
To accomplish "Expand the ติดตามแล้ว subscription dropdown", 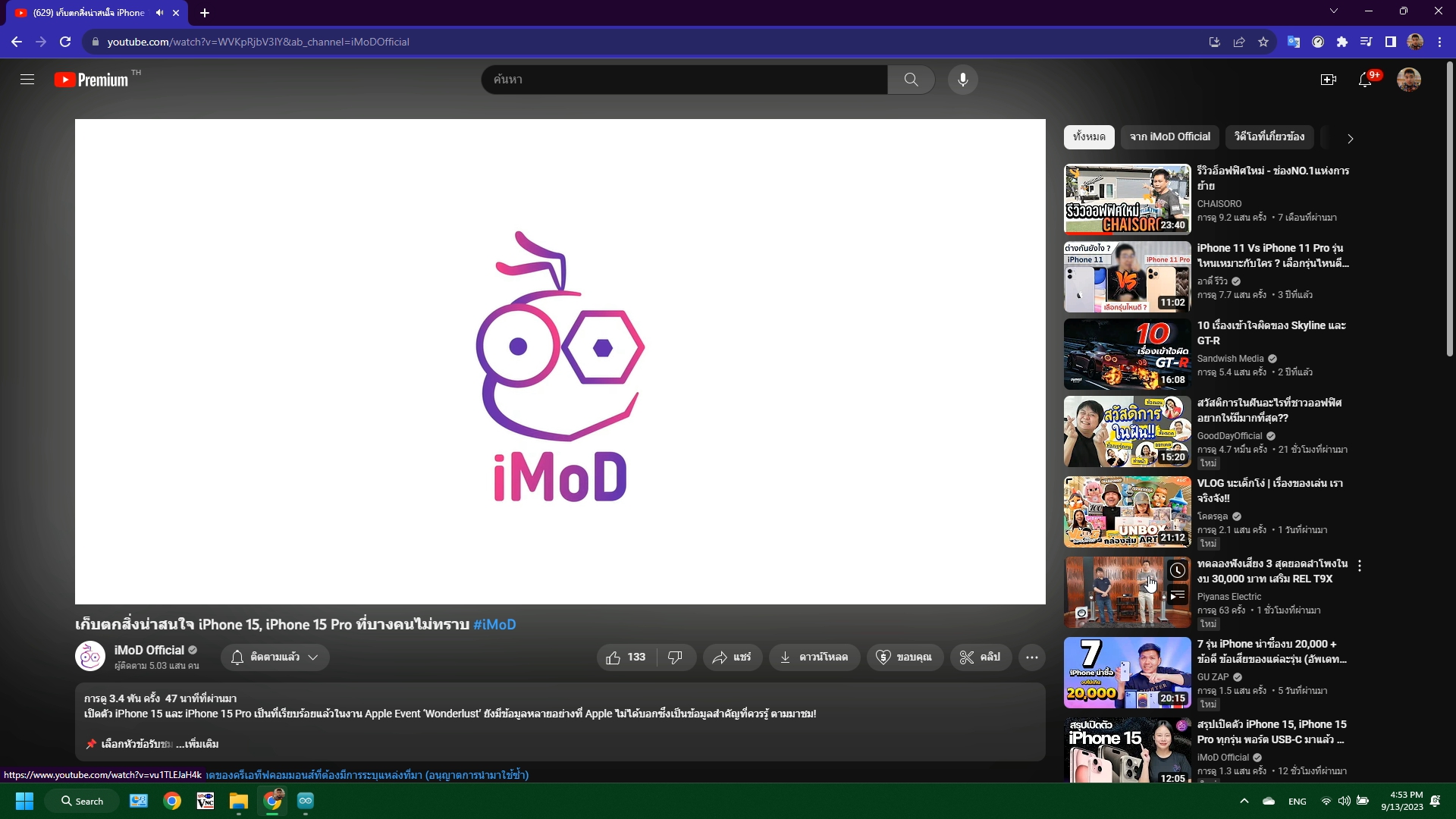I will pos(275,657).
